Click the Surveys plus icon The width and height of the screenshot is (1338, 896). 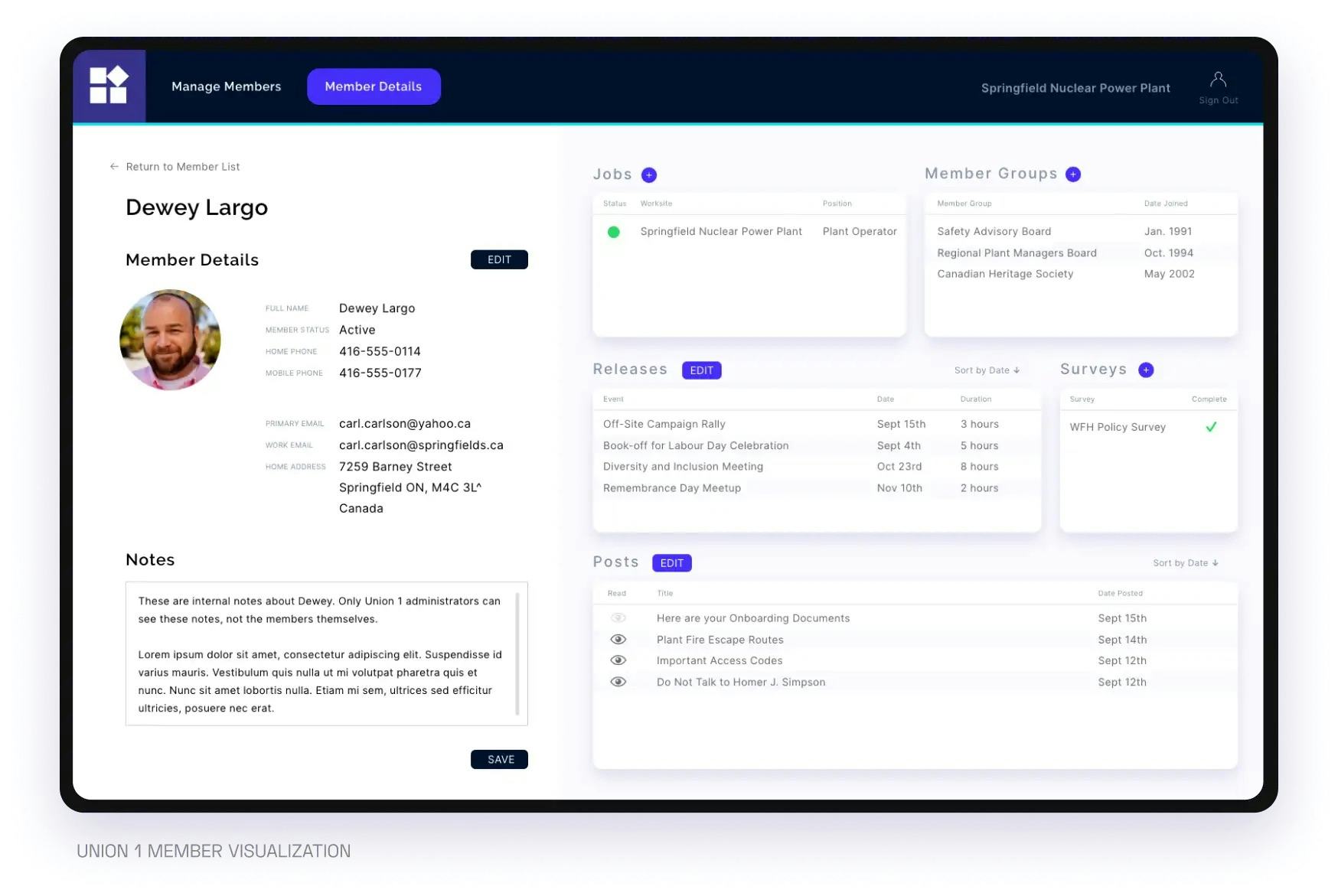pyautogui.click(x=1146, y=370)
